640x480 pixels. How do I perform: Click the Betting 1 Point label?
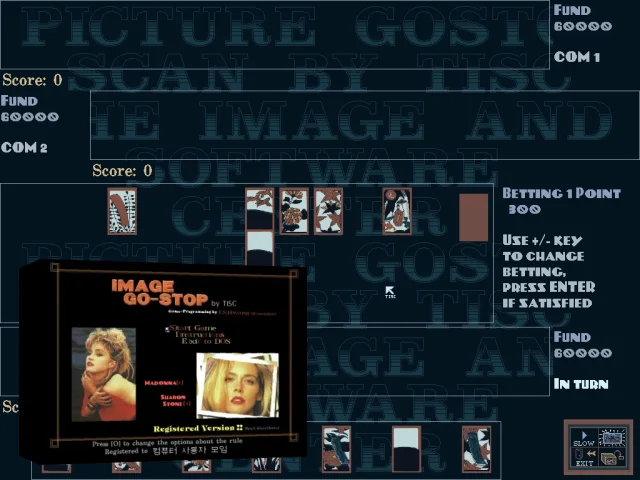click(562, 193)
